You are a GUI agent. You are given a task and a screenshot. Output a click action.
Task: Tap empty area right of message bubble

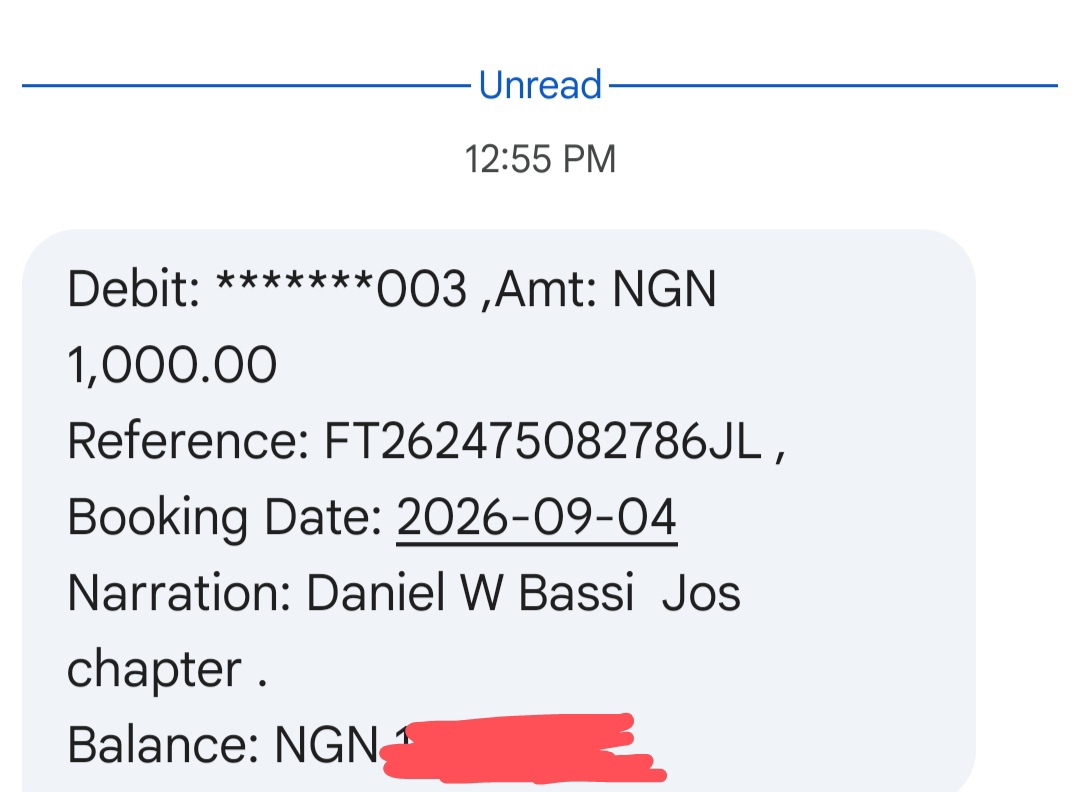pos(1028,510)
